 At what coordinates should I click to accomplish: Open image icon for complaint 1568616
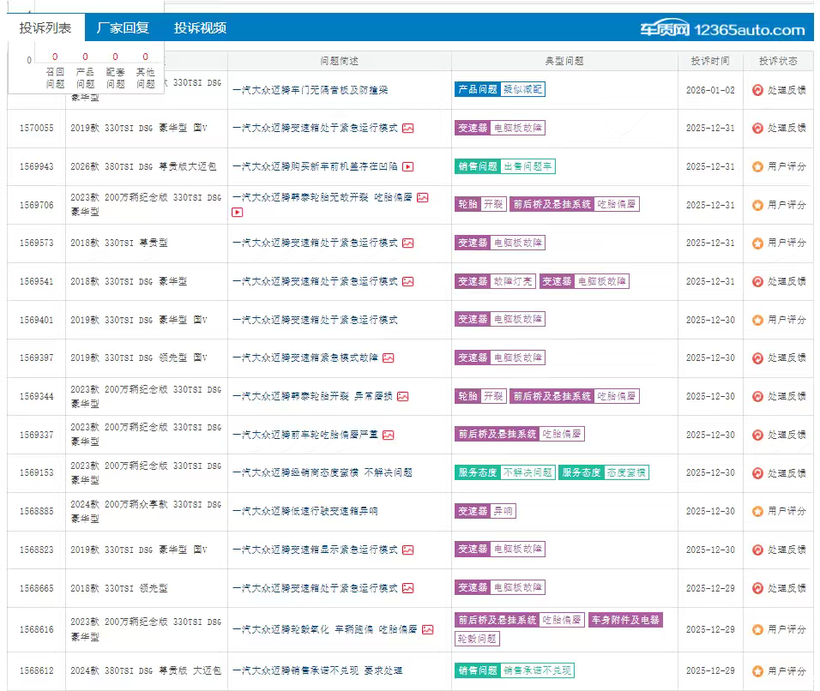click(x=427, y=630)
